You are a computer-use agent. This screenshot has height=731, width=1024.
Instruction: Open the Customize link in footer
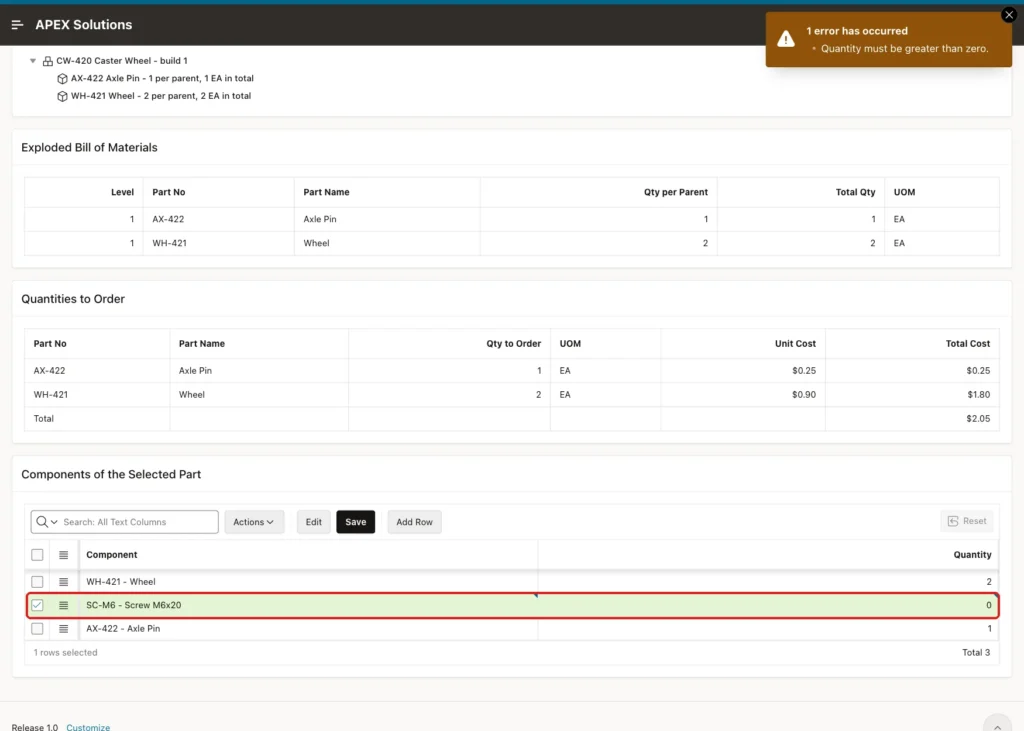(x=88, y=726)
